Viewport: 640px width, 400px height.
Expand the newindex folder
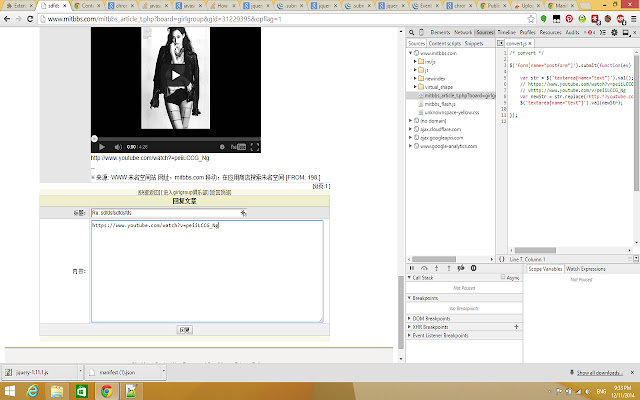(x=415, y=78)
